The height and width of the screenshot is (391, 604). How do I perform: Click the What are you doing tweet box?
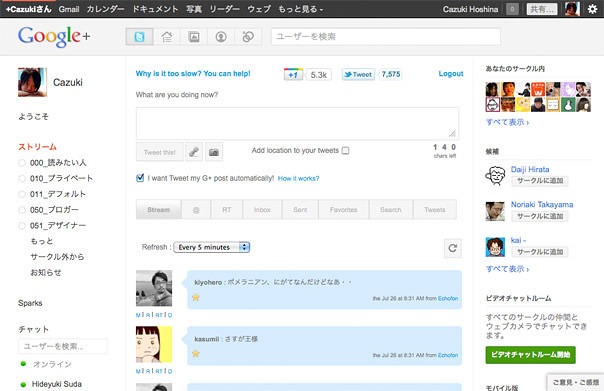(x=297, y=123)
